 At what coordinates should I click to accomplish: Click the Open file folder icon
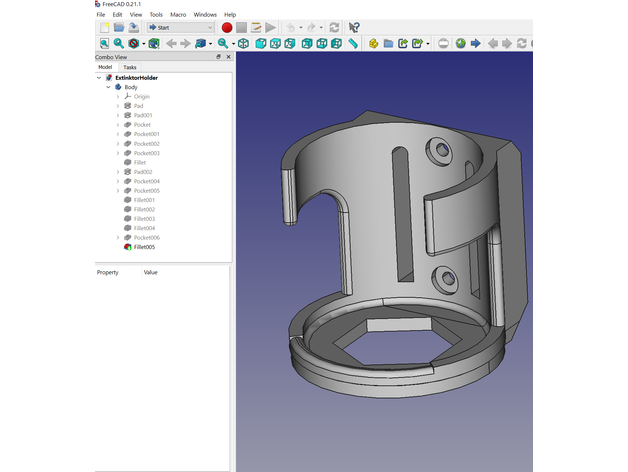[x=118, y=28]
